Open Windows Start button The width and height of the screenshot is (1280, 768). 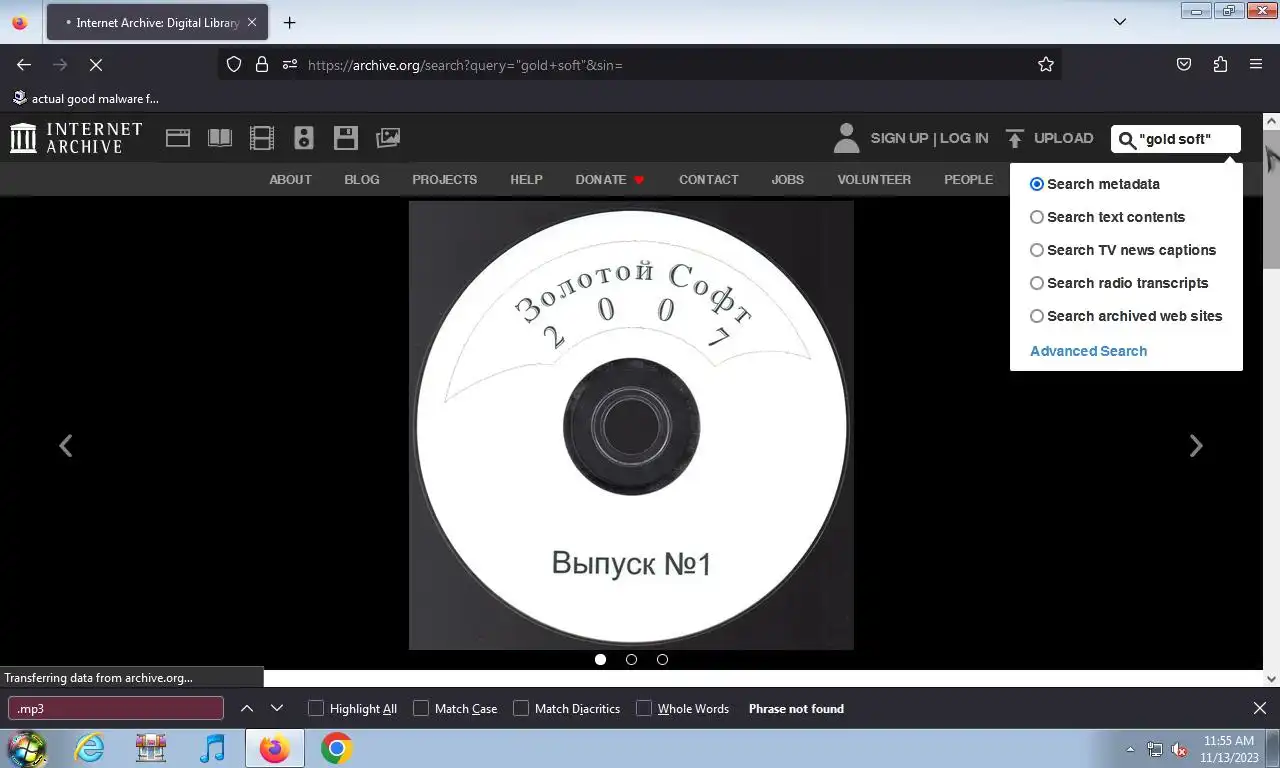tap(27, 748)
